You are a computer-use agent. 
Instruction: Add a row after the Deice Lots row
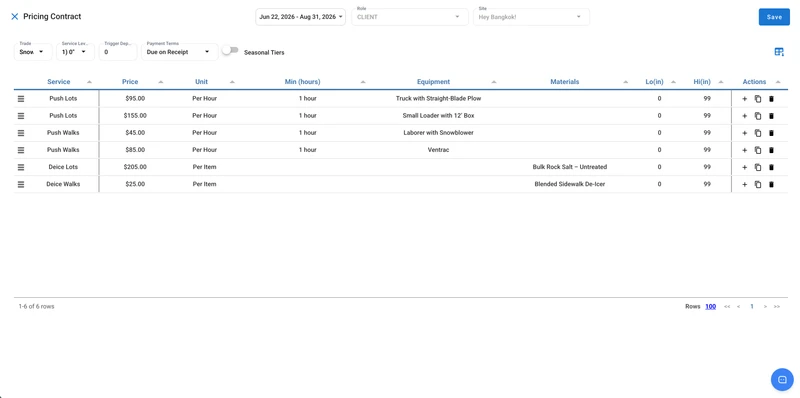(x=744, y=167)
